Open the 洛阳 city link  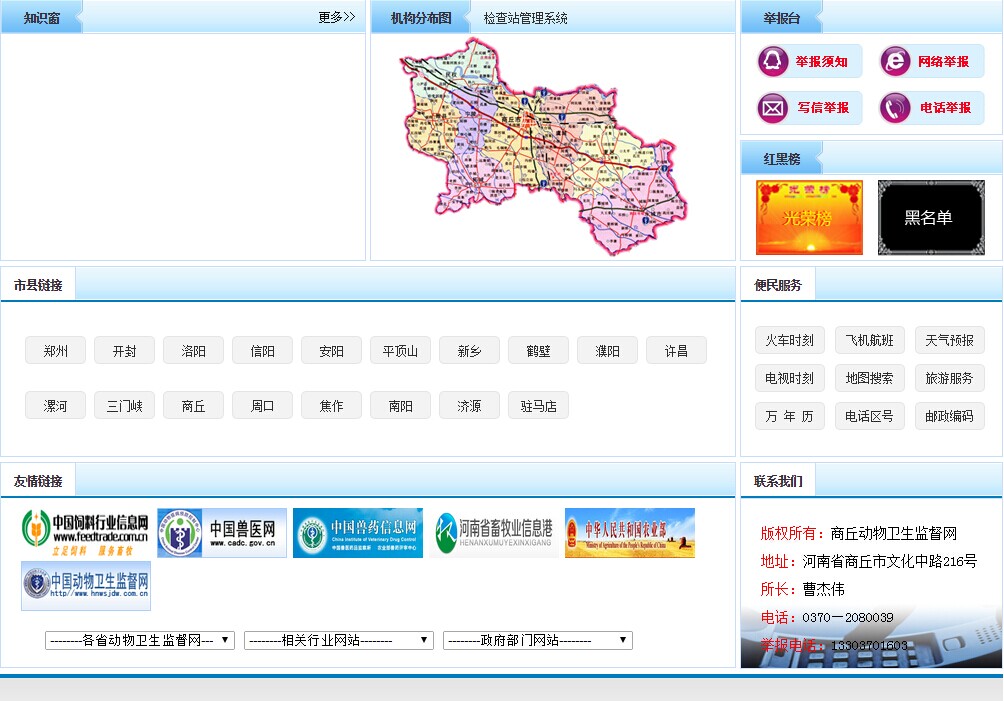pyautogui.click(x=193, y=351)
